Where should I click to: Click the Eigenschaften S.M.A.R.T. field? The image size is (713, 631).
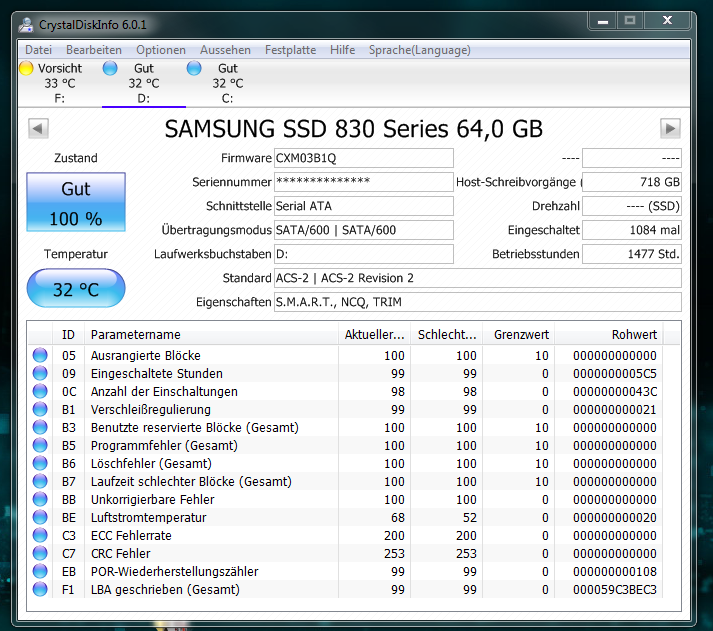tap(478, 302)
